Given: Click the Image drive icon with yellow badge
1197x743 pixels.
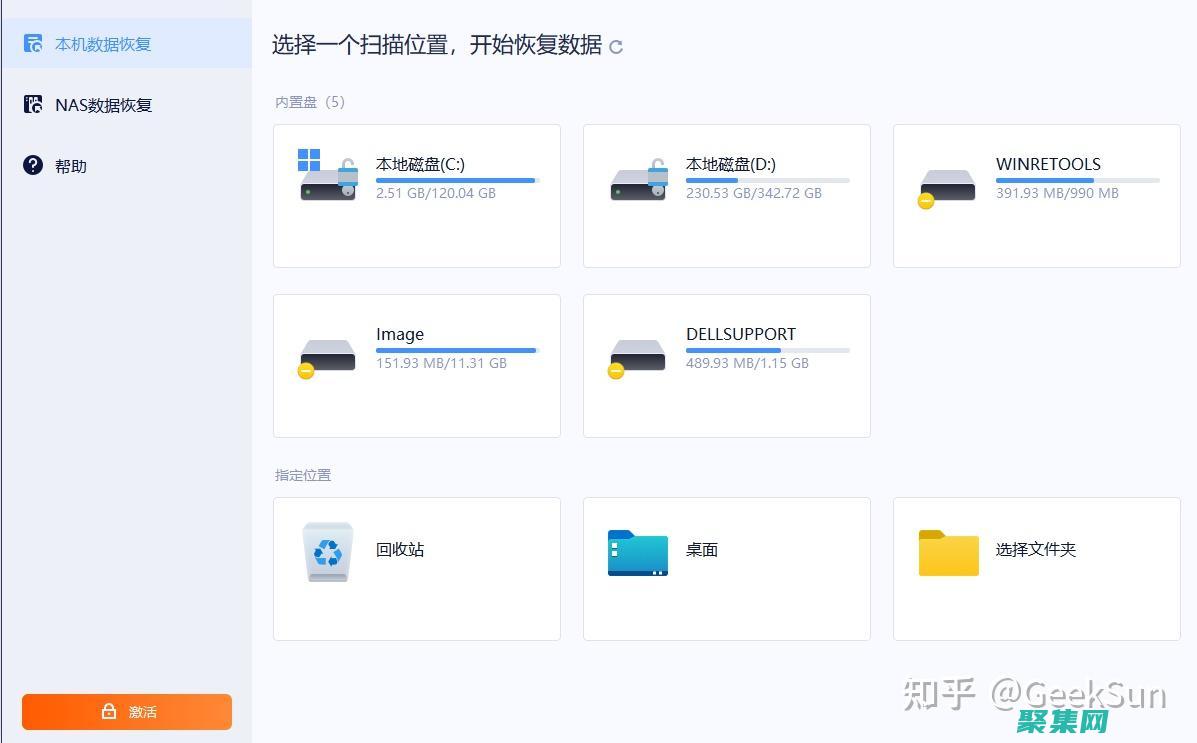Looking at the screenshot, I should click(x=327, y=356).
